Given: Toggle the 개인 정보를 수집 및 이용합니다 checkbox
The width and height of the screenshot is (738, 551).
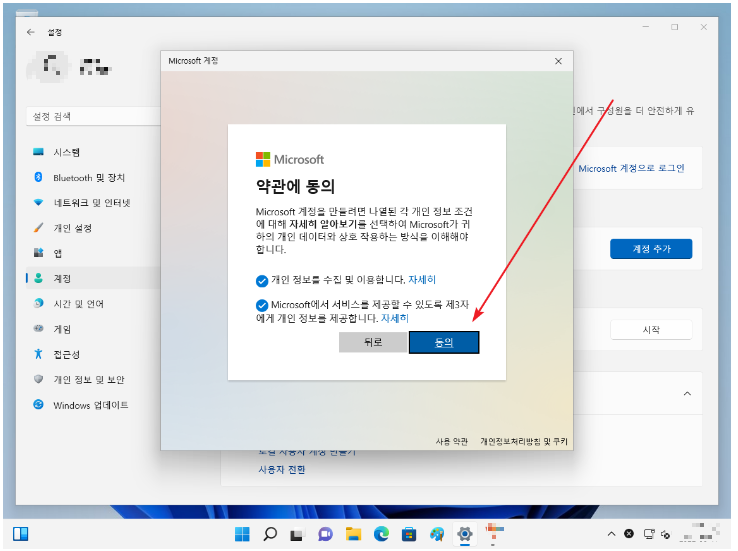Looking at the screenshot, I should (262, 281).
